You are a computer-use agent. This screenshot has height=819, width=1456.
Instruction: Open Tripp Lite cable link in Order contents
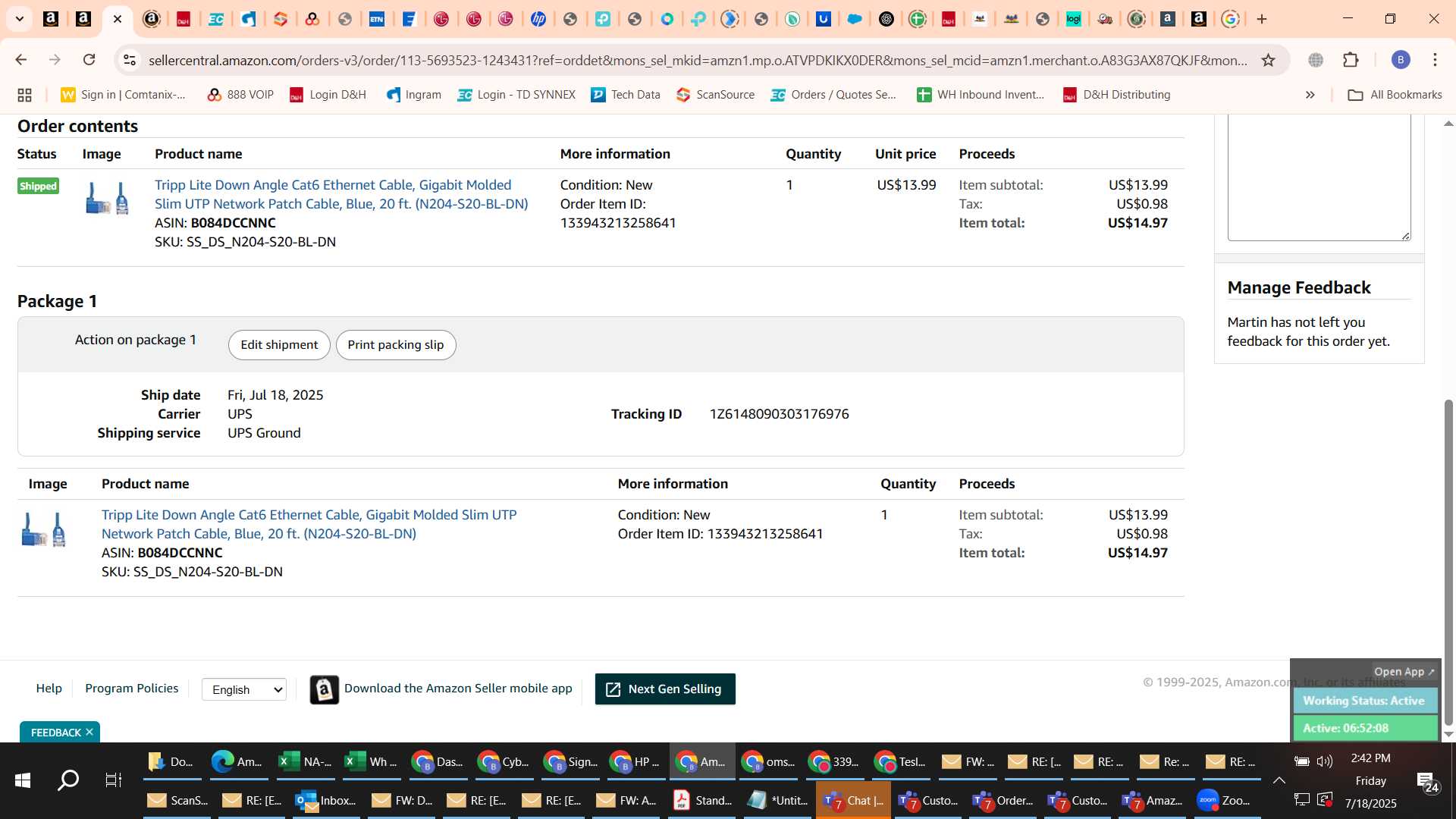pyautogui.click(x=341, y=194)
